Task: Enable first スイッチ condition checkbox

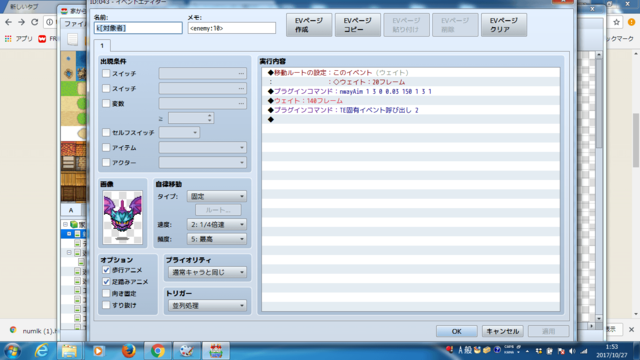Action: tap(106, 73)
